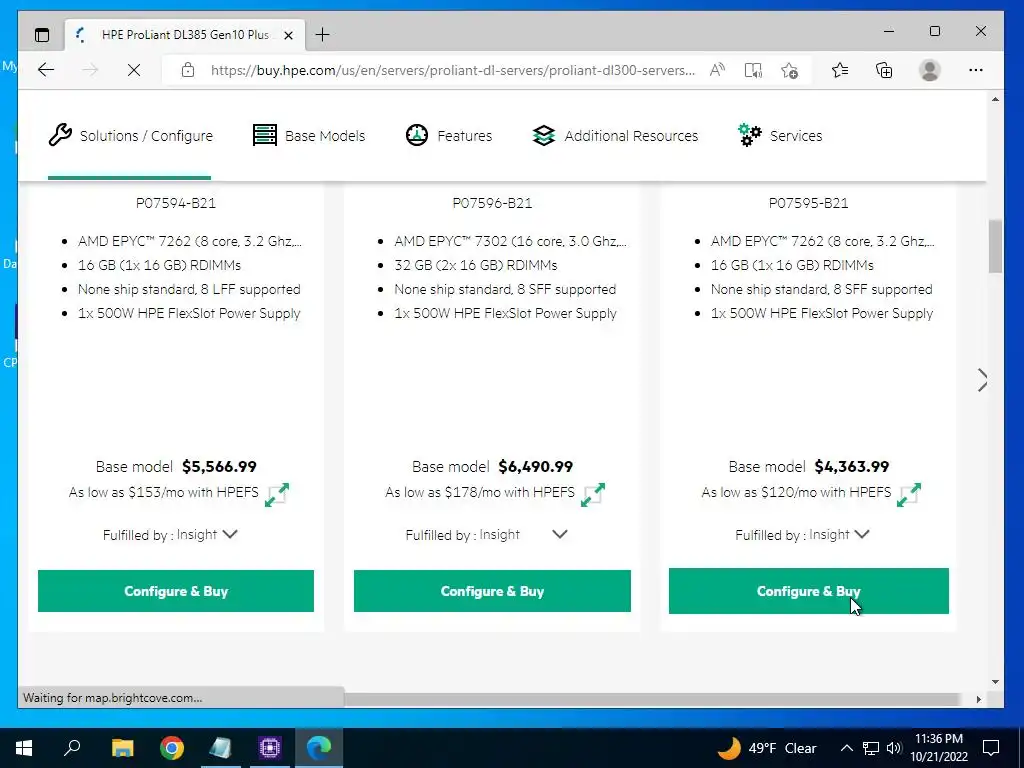Click the scroll right arrow
Image resolution: width=1024 pixels, height=768 pixels.
click(978, 699)
